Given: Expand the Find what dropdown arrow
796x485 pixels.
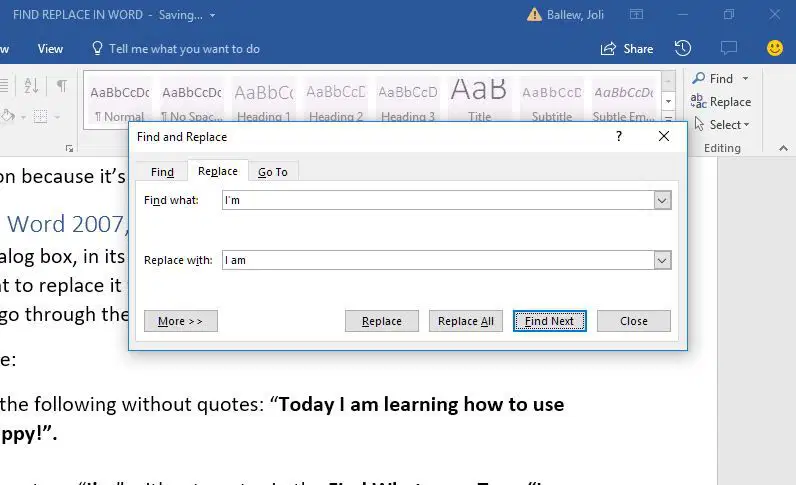Looking at the screenshot, I should [x=662, y=200].
